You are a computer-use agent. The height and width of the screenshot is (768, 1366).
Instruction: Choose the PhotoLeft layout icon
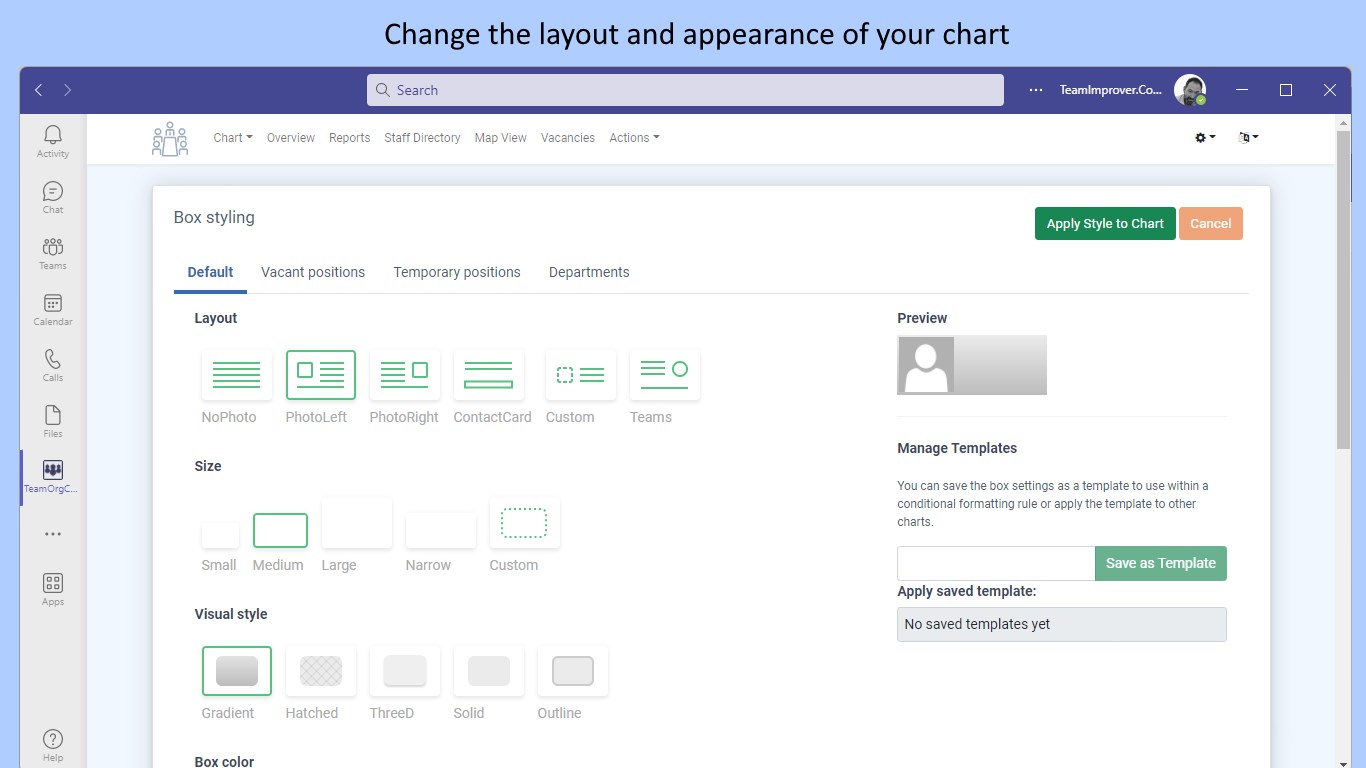click(x=321, y=375)
